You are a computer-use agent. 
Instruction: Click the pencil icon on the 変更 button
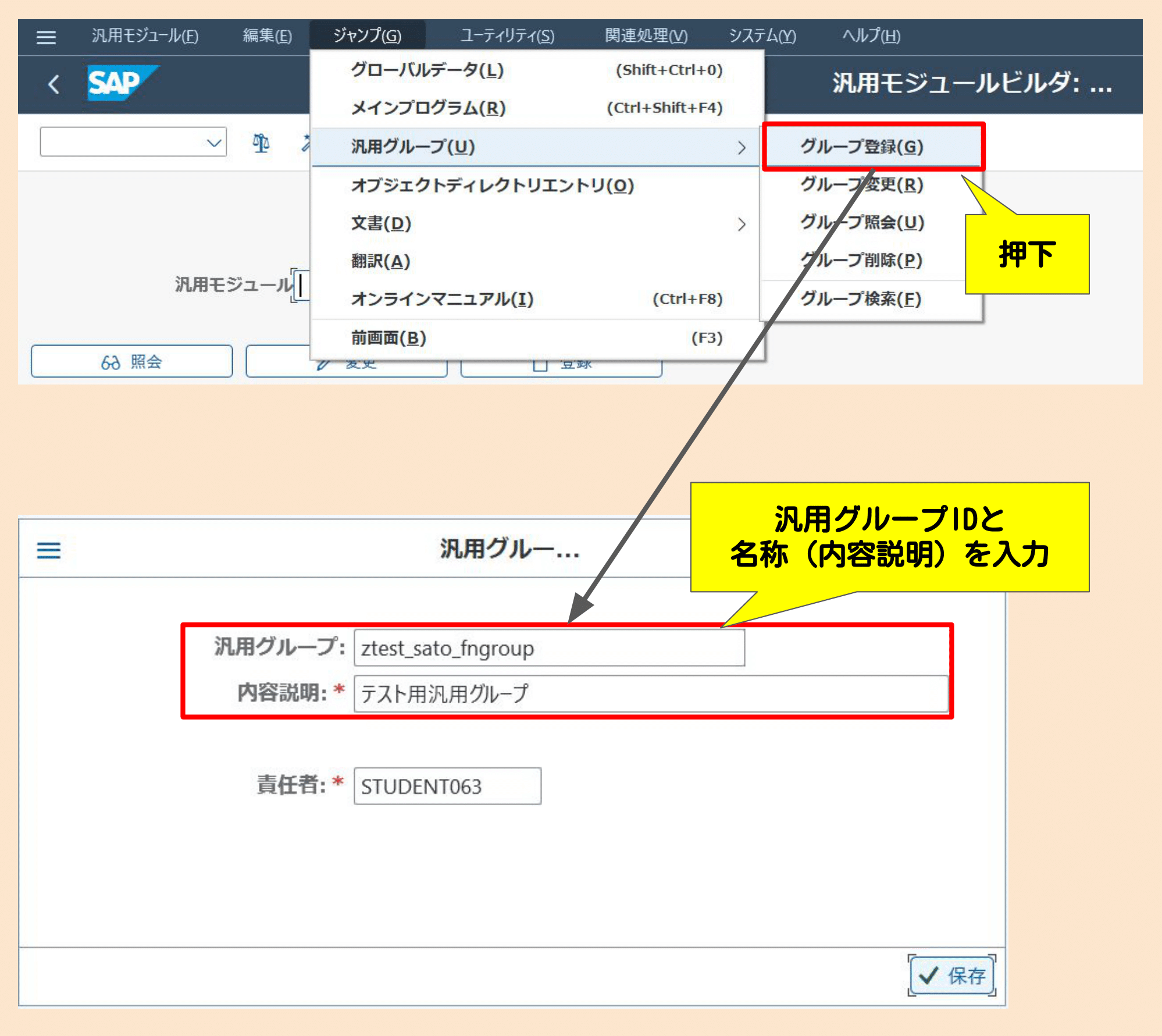click(322, 364)
